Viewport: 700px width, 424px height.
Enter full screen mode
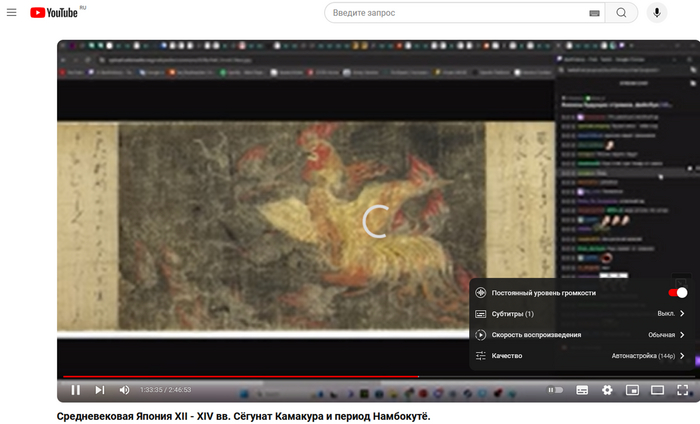click(x=683, y=390)
